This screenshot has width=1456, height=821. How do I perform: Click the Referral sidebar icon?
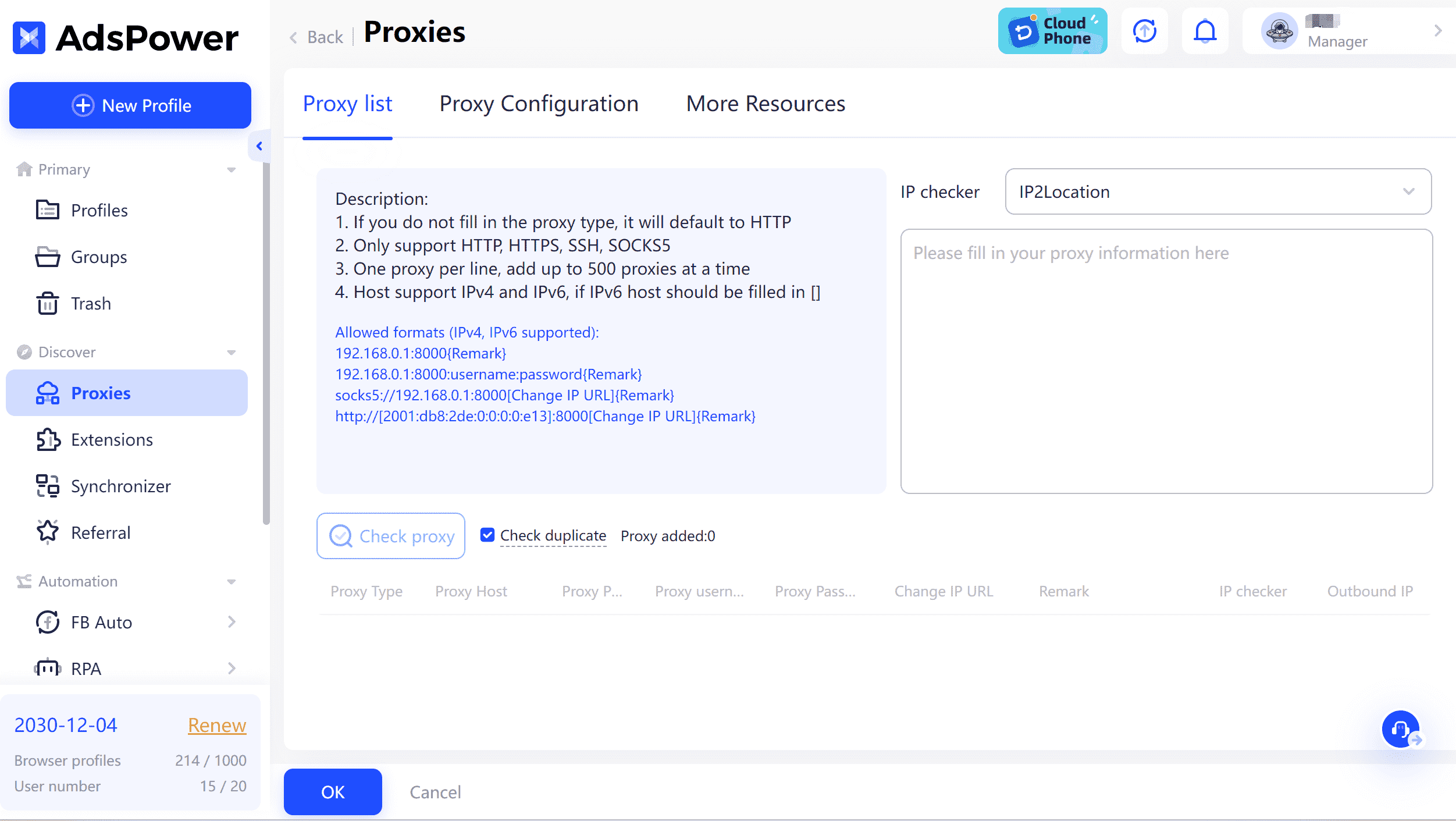point(48,532)
